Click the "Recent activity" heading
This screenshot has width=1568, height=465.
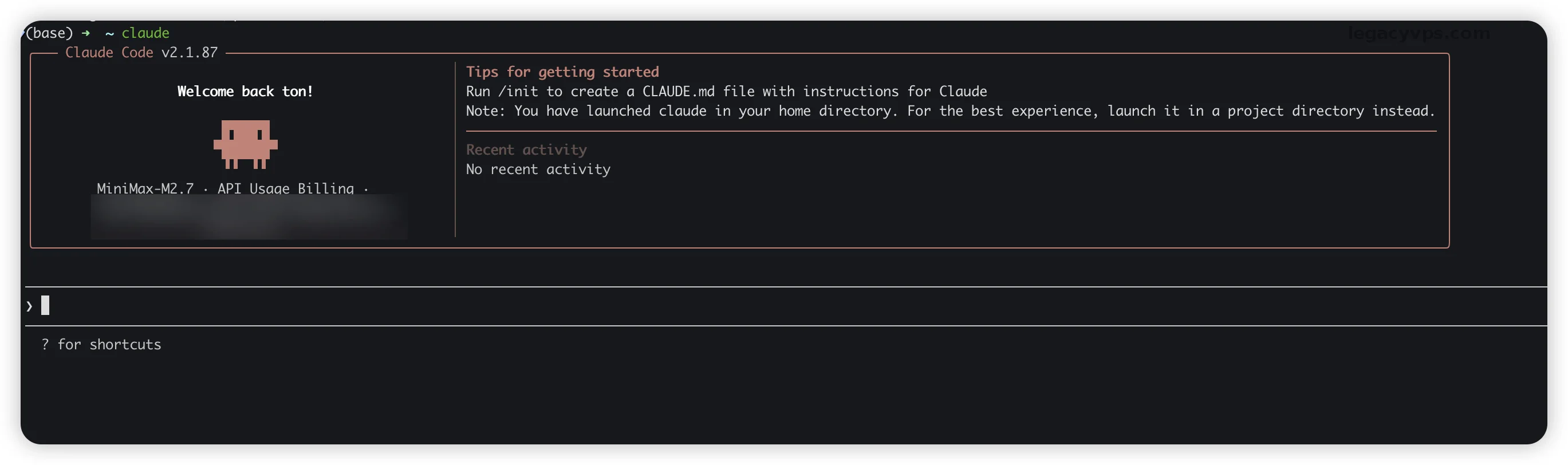[526, 149]
